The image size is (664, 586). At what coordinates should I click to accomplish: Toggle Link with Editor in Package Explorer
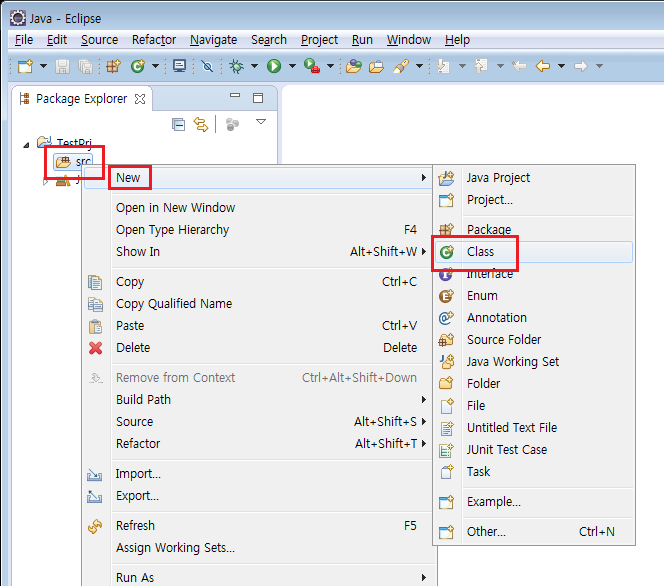click(x=201, y=124)
